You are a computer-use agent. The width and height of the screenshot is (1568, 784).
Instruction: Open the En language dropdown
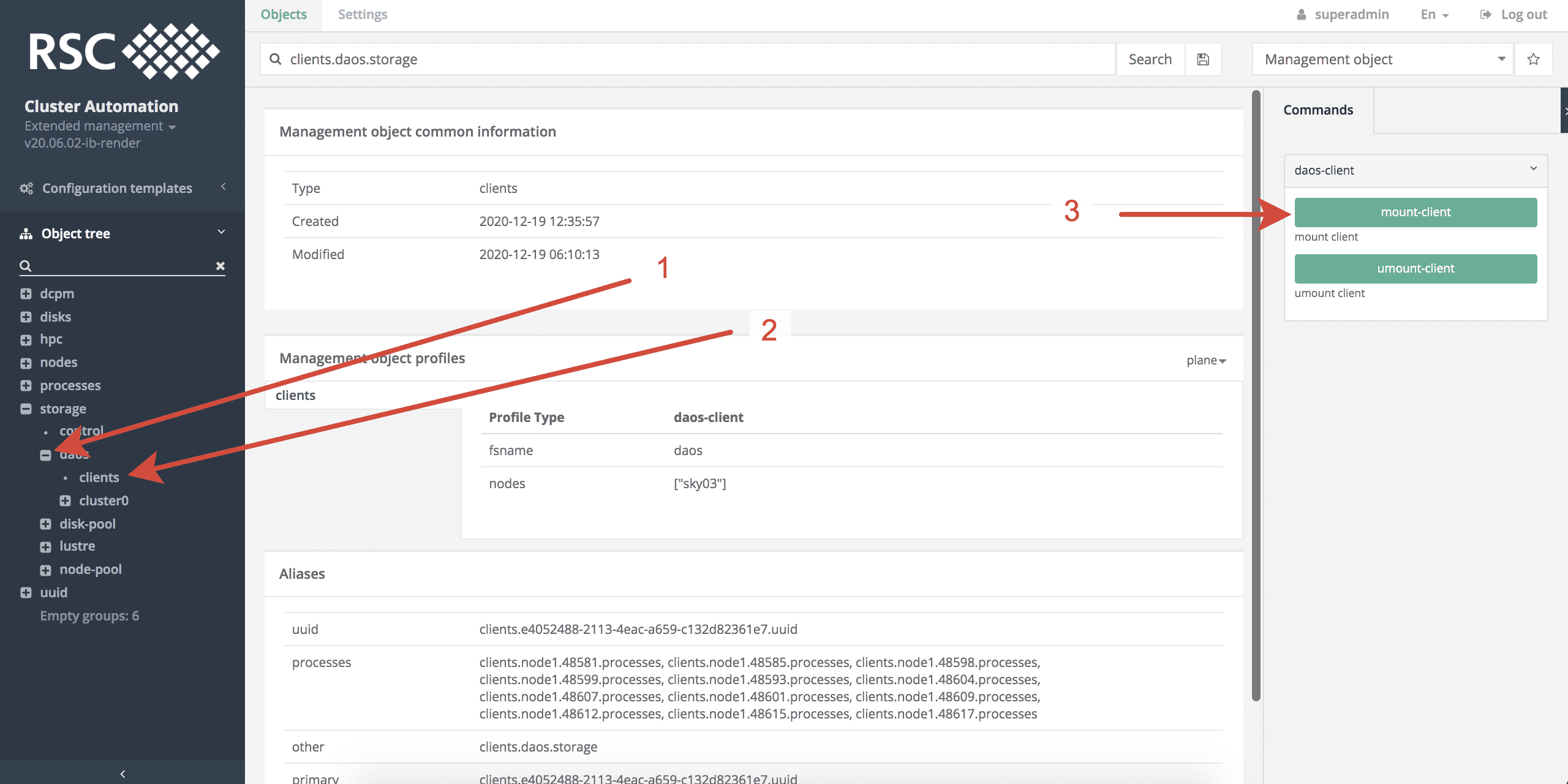[x=1434, y=15]
